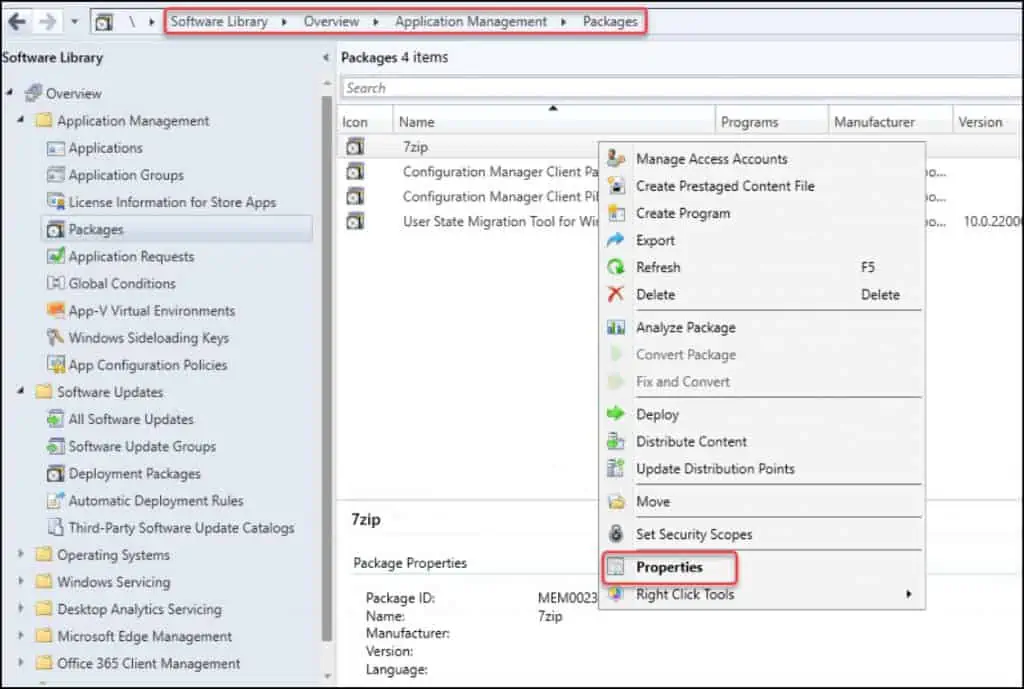Sort by the Name column header
Image resolution: width=1024 pixels, height=689 pixels.
point(554,121)
